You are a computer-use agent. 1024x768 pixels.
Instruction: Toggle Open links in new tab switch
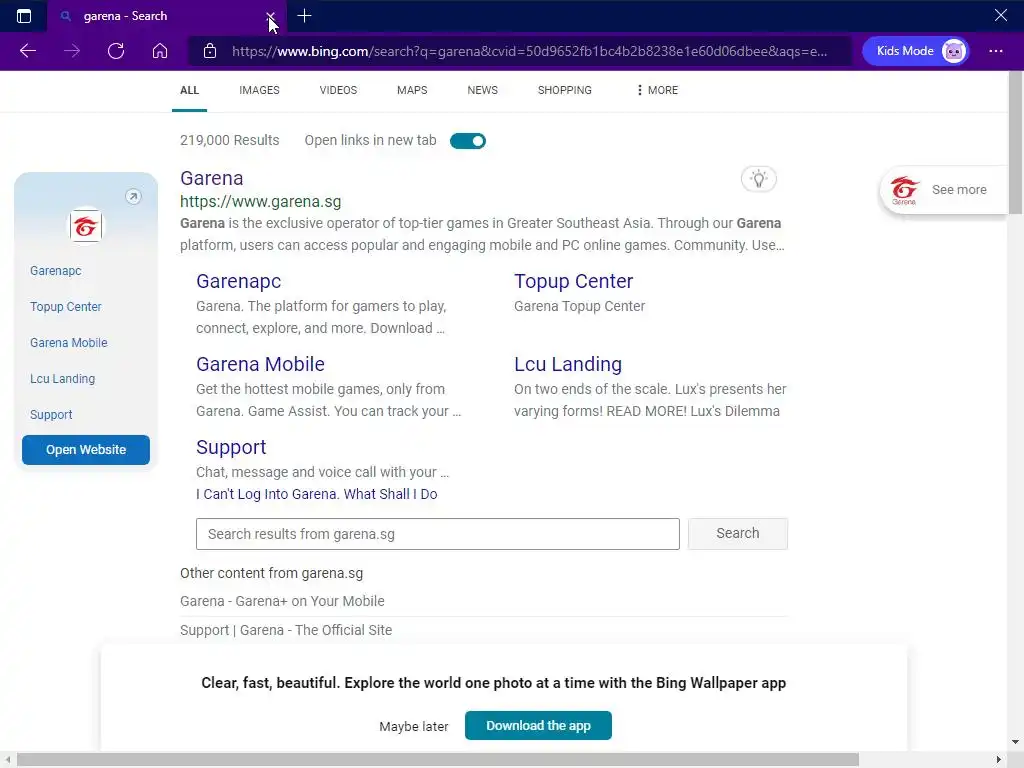[468, 140]
